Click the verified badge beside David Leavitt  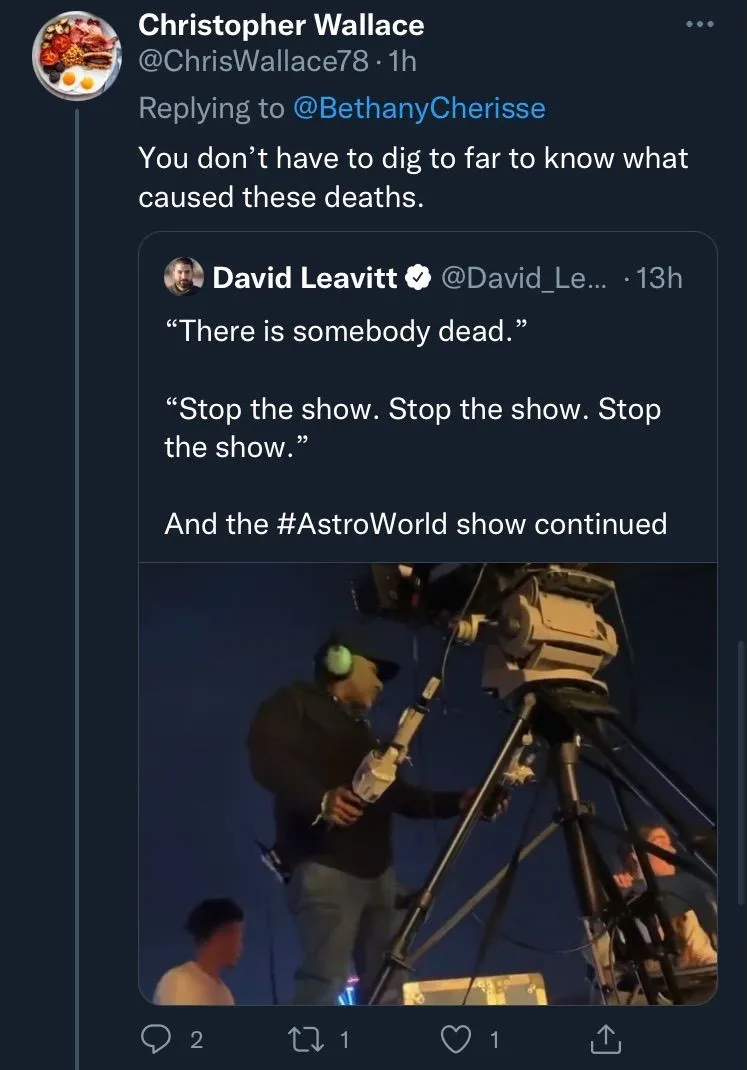[x=417, y=278]
